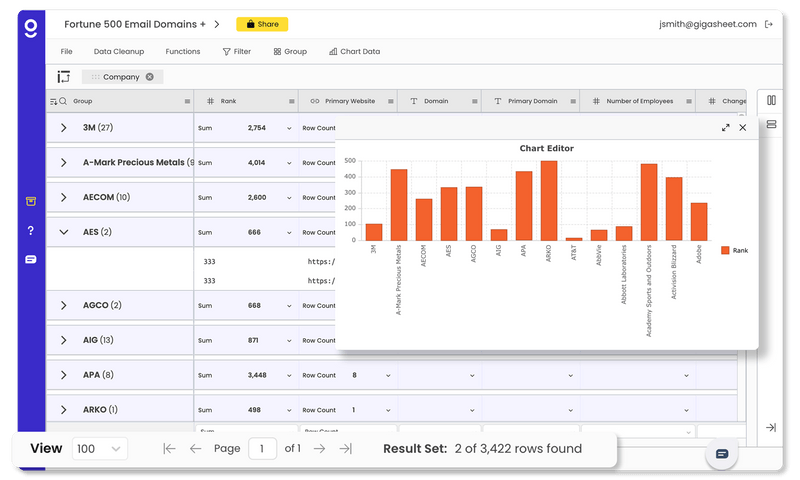This screenshot has width=800, height=480.
Task: Click the collapse sidebar arrow icon
Action: (771, 427)
